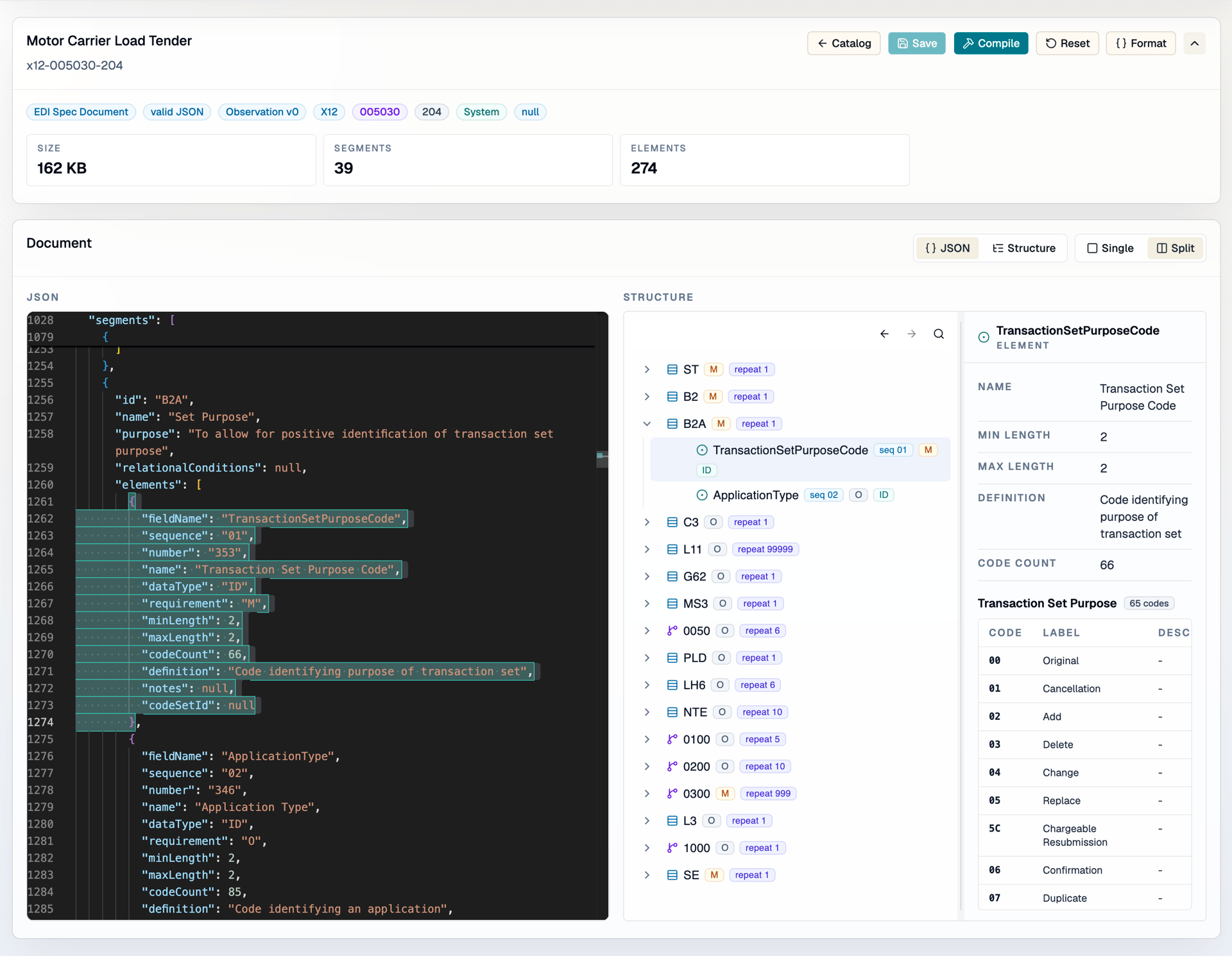Click the 005030 version tag
Image resolution: width=1232 pixels, height=956 pixels.
coord(379,112)
